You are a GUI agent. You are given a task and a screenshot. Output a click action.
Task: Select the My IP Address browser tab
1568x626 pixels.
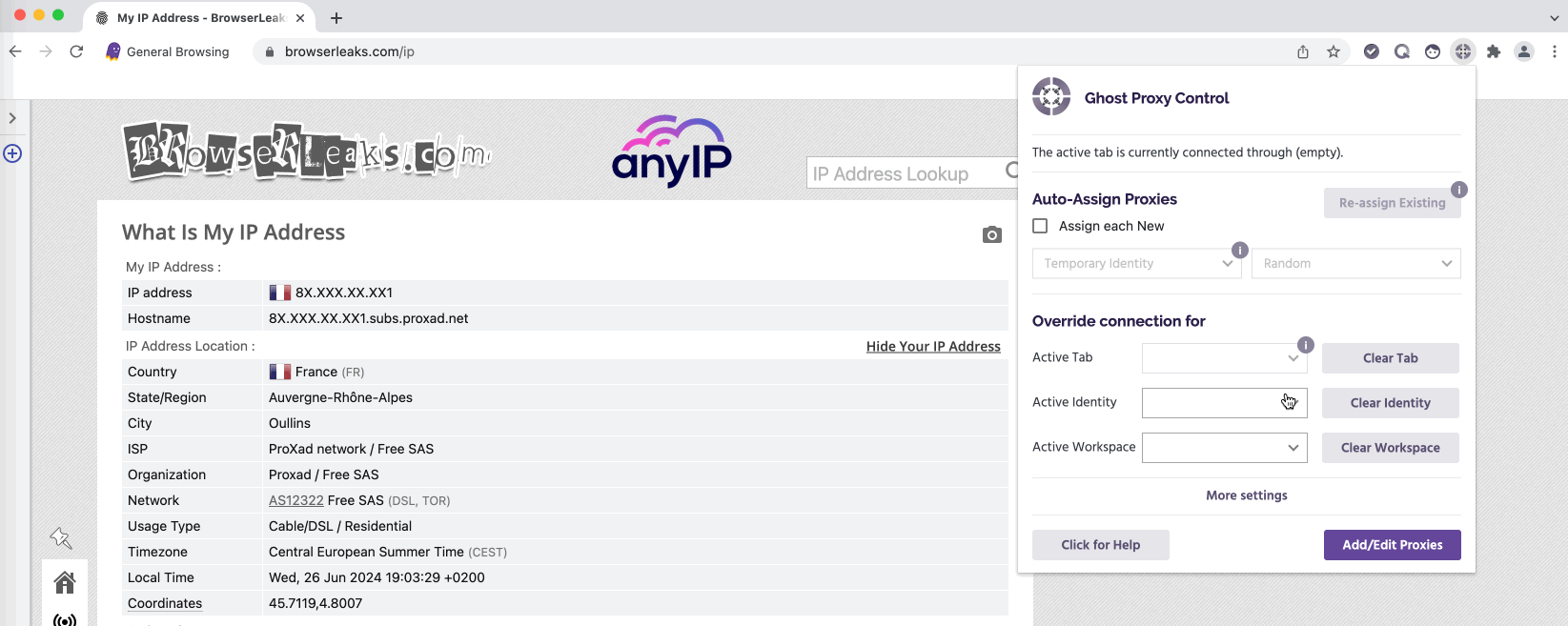(200, 18)
